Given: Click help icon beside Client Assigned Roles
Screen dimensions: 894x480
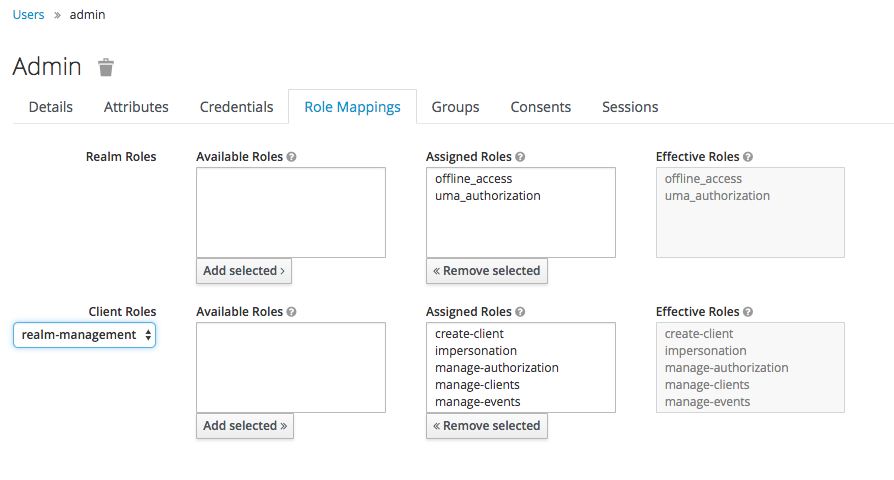Looking at the screenshot, I should pyautogui.click(x=520, y=312).
